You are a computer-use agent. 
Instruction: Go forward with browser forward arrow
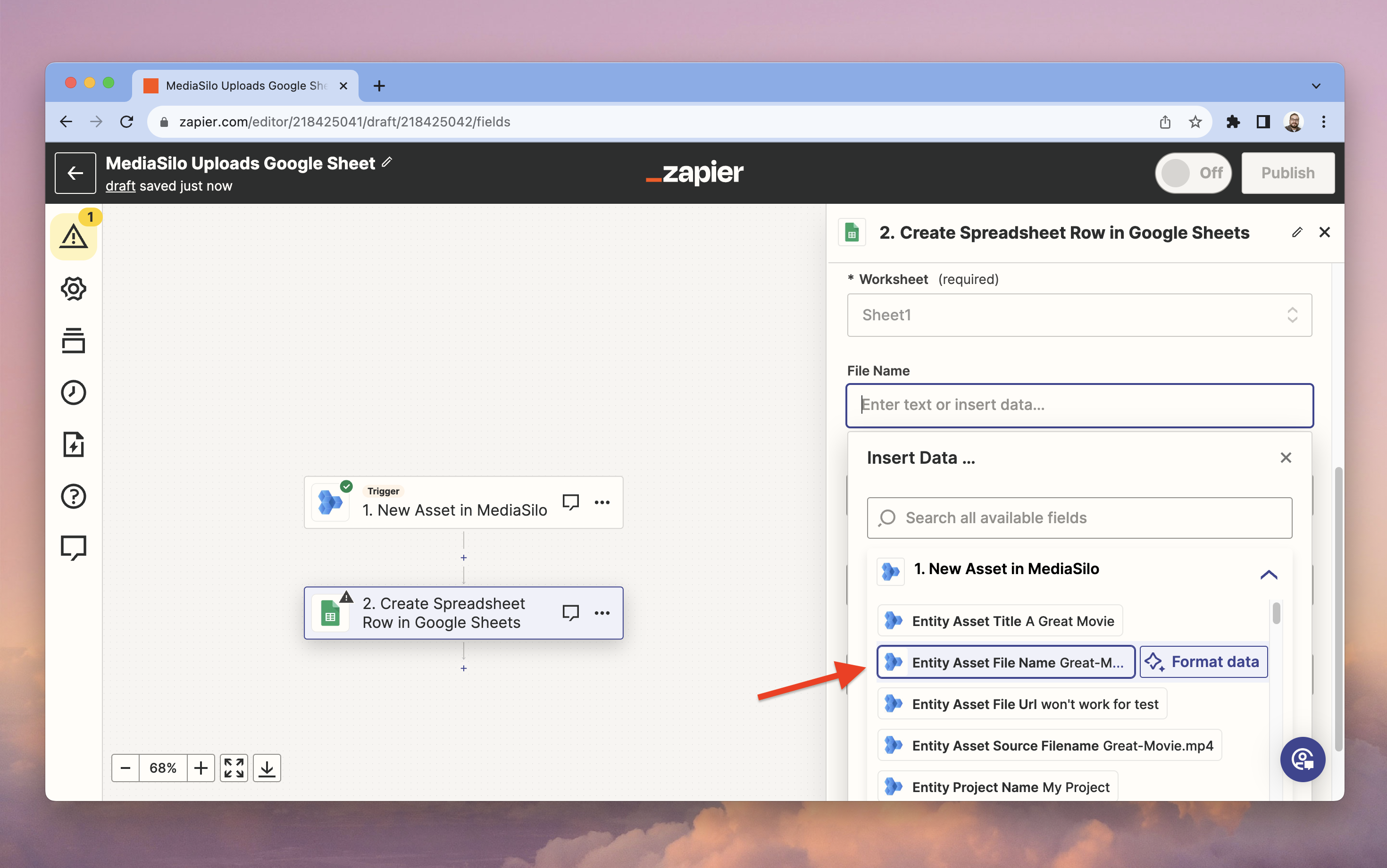click(x=96, y=122)
